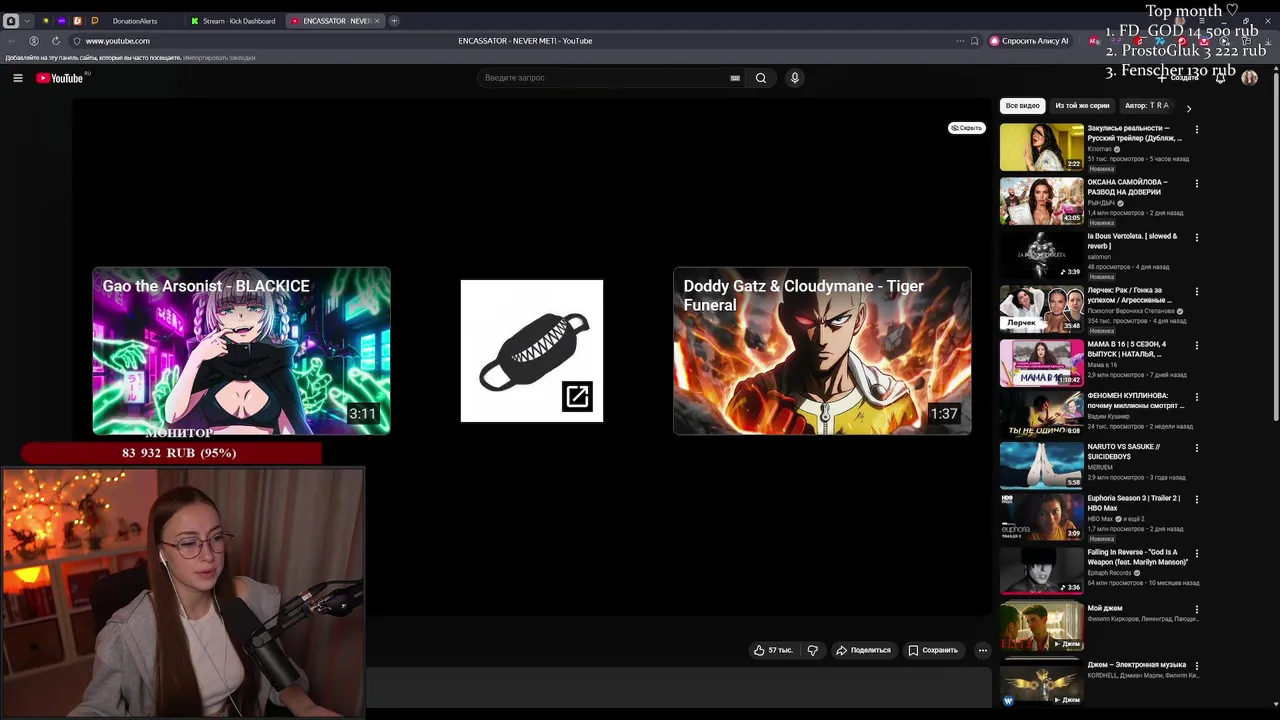Close the ENCASSATOR YouTube tab
The height and width of the screenshot is (720, 1280).
pyautogui.click(x=377, y=20)
